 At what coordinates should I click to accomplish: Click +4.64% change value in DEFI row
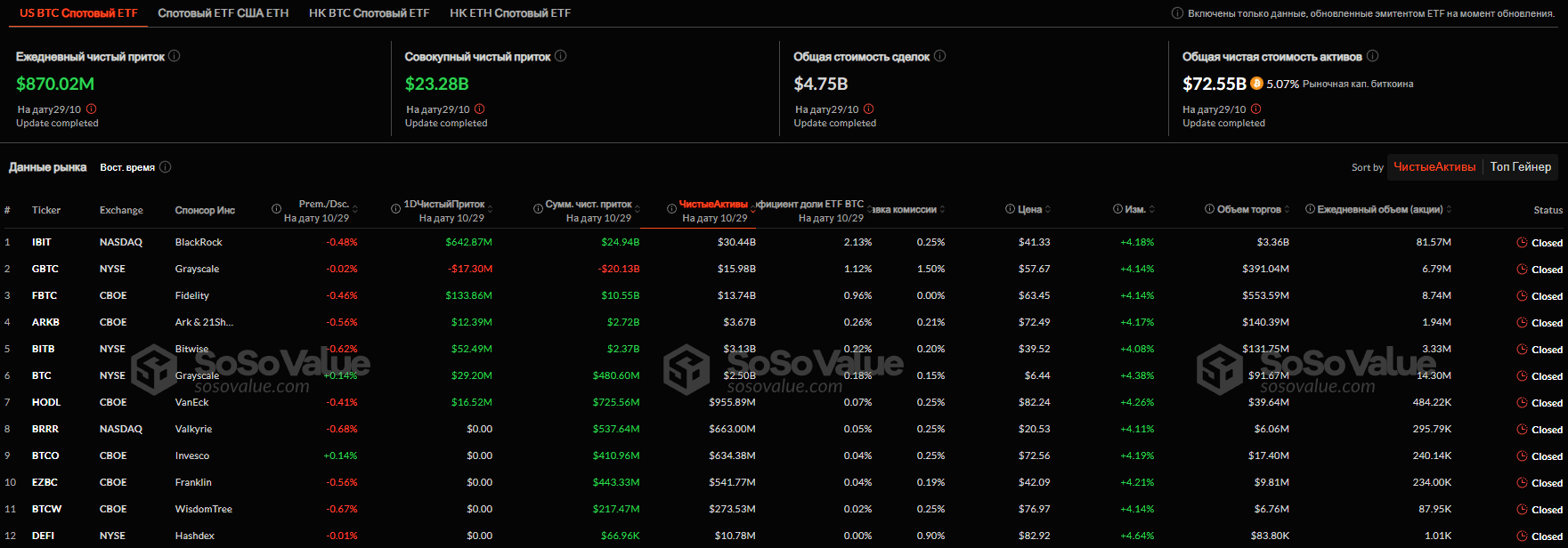(x=1137, y=536)
